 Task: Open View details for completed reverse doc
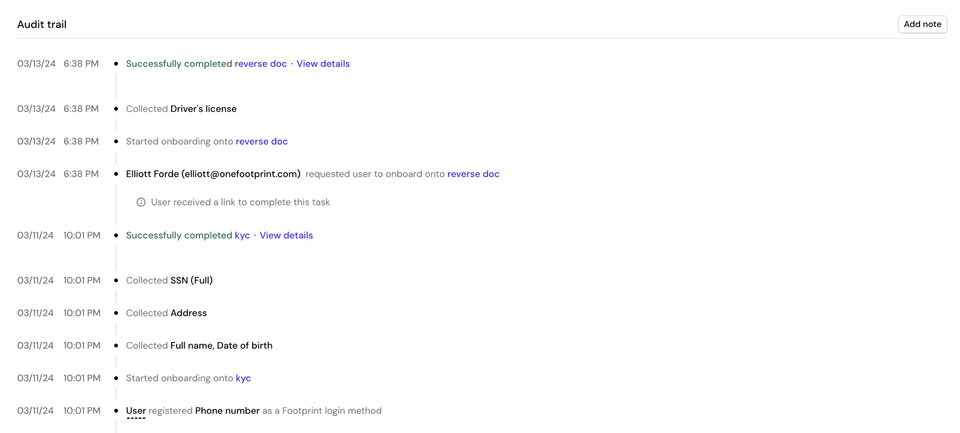click(x=323, y=64)
